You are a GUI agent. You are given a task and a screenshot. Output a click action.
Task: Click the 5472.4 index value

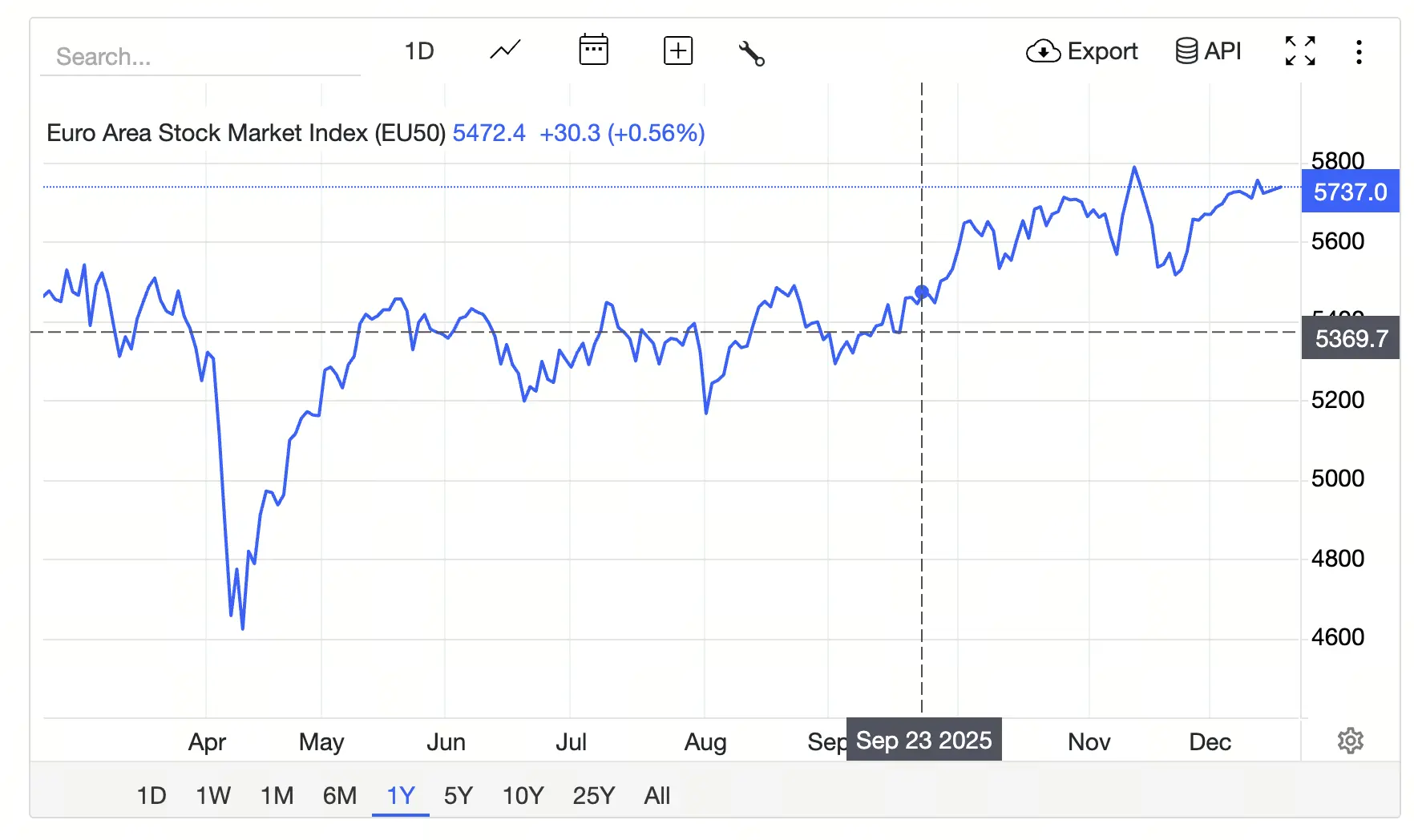[x=489, y=133]
